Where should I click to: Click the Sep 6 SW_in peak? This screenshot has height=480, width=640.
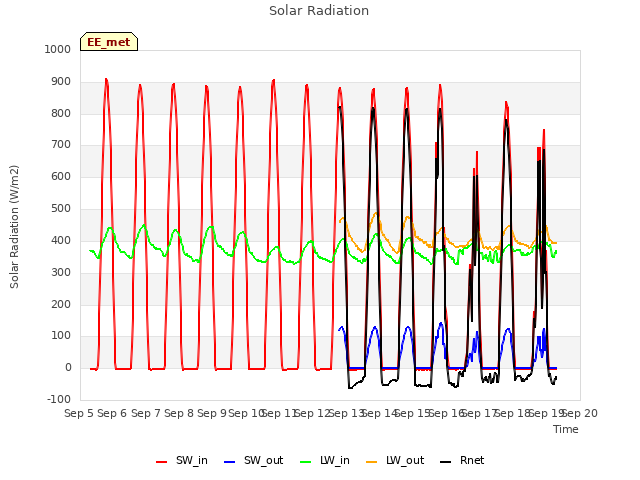pyautogui.click(x=106, y=79)
